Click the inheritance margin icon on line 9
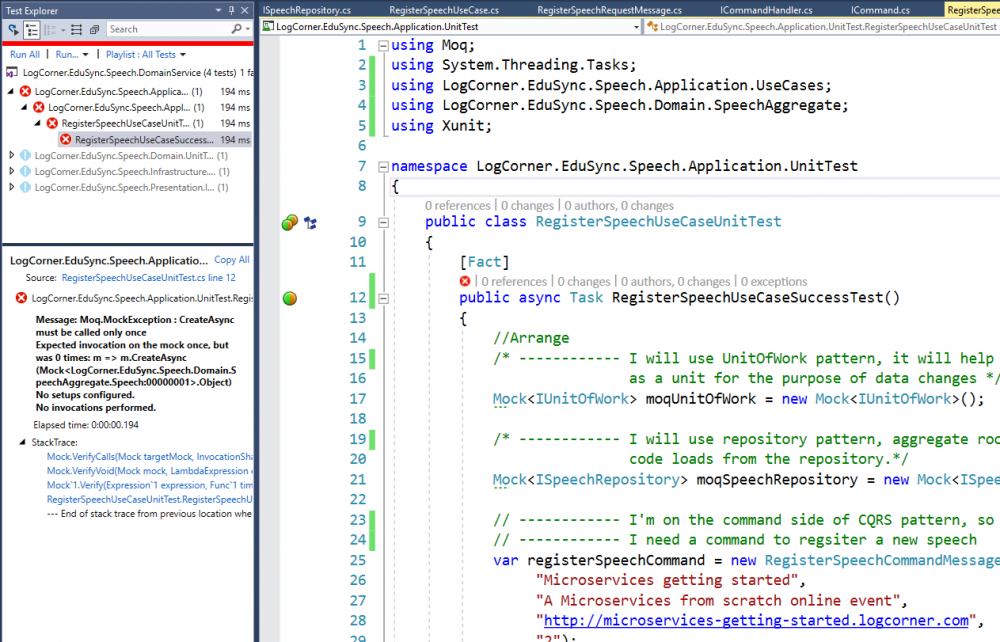 point(310,222)
